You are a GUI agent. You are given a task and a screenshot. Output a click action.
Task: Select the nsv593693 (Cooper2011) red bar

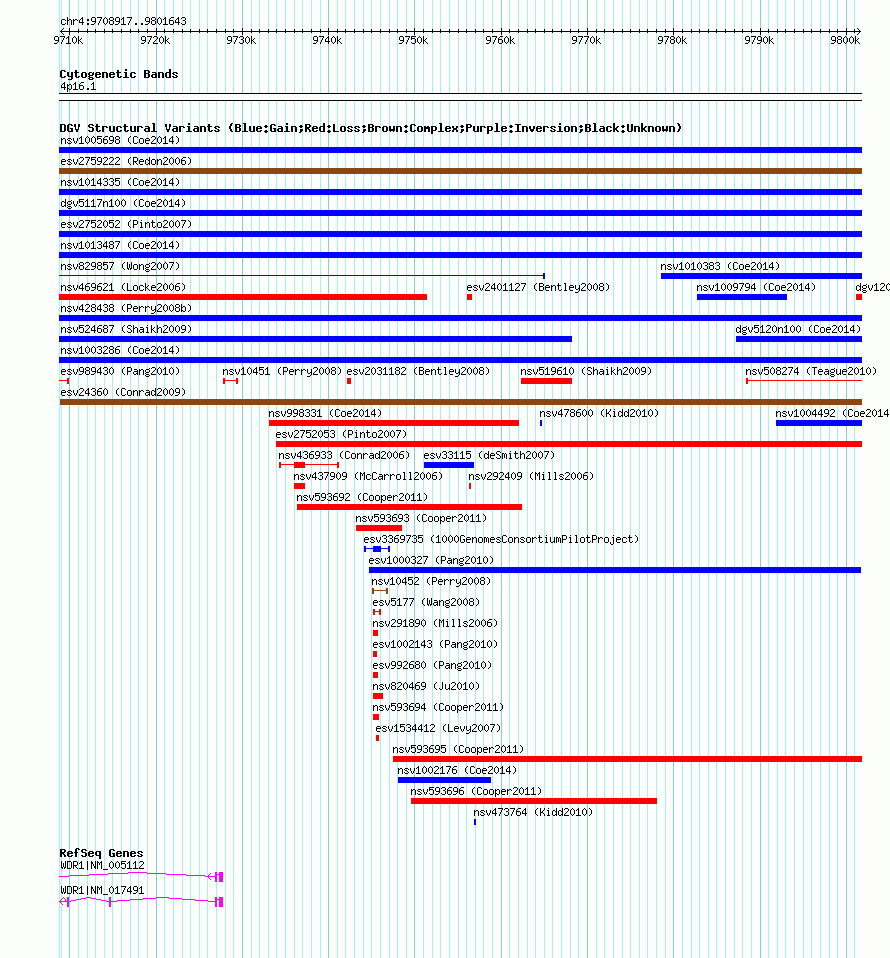379,528
